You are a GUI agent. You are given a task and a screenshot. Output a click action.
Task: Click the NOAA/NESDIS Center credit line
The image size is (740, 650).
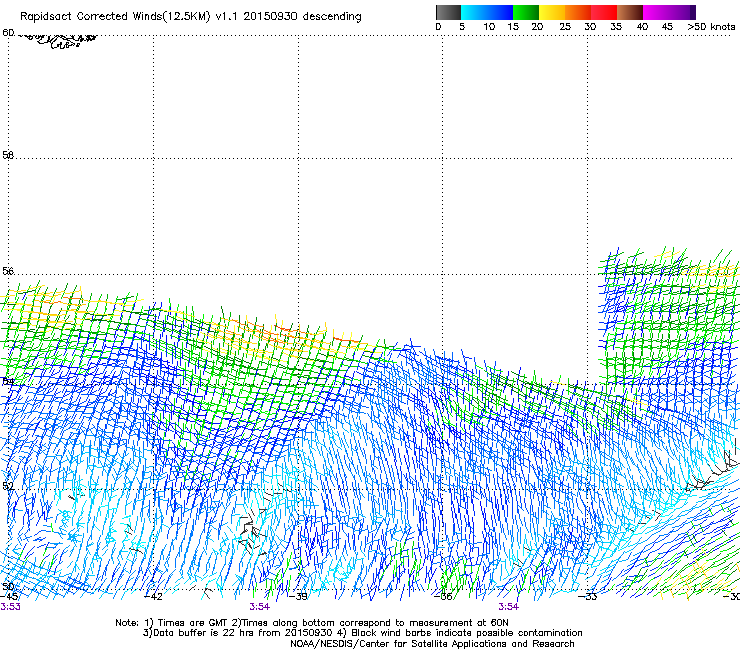coord(432,644)
